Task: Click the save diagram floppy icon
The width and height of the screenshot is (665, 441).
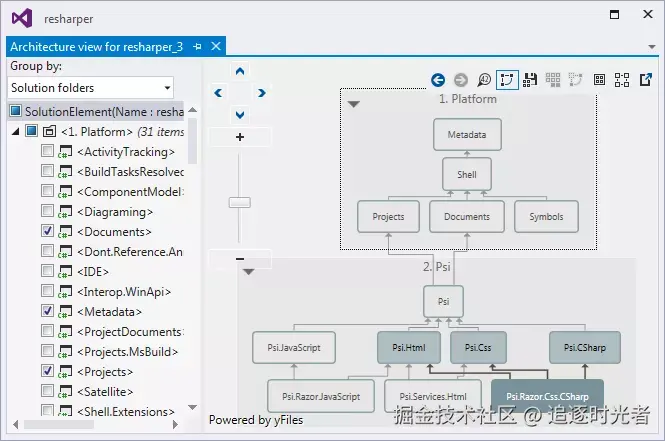Action: 530,79
